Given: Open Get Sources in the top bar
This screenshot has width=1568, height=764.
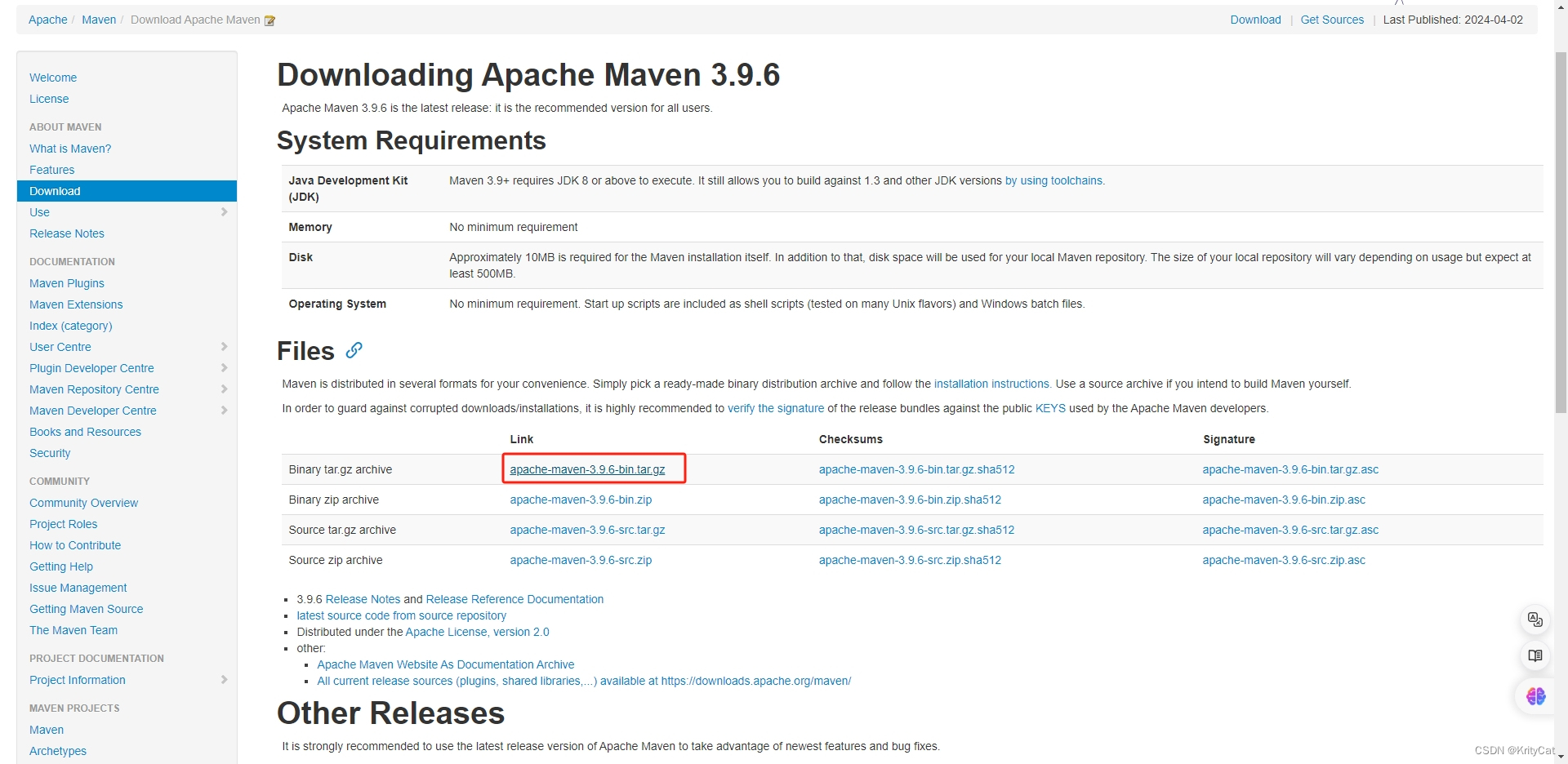Looking at the screenshot, I should coord(1332,20).
